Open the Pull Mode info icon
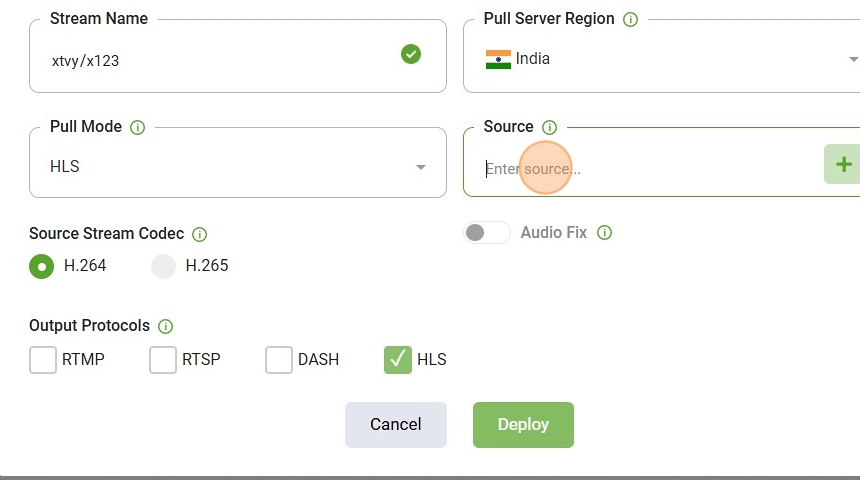 coord(137,128)
